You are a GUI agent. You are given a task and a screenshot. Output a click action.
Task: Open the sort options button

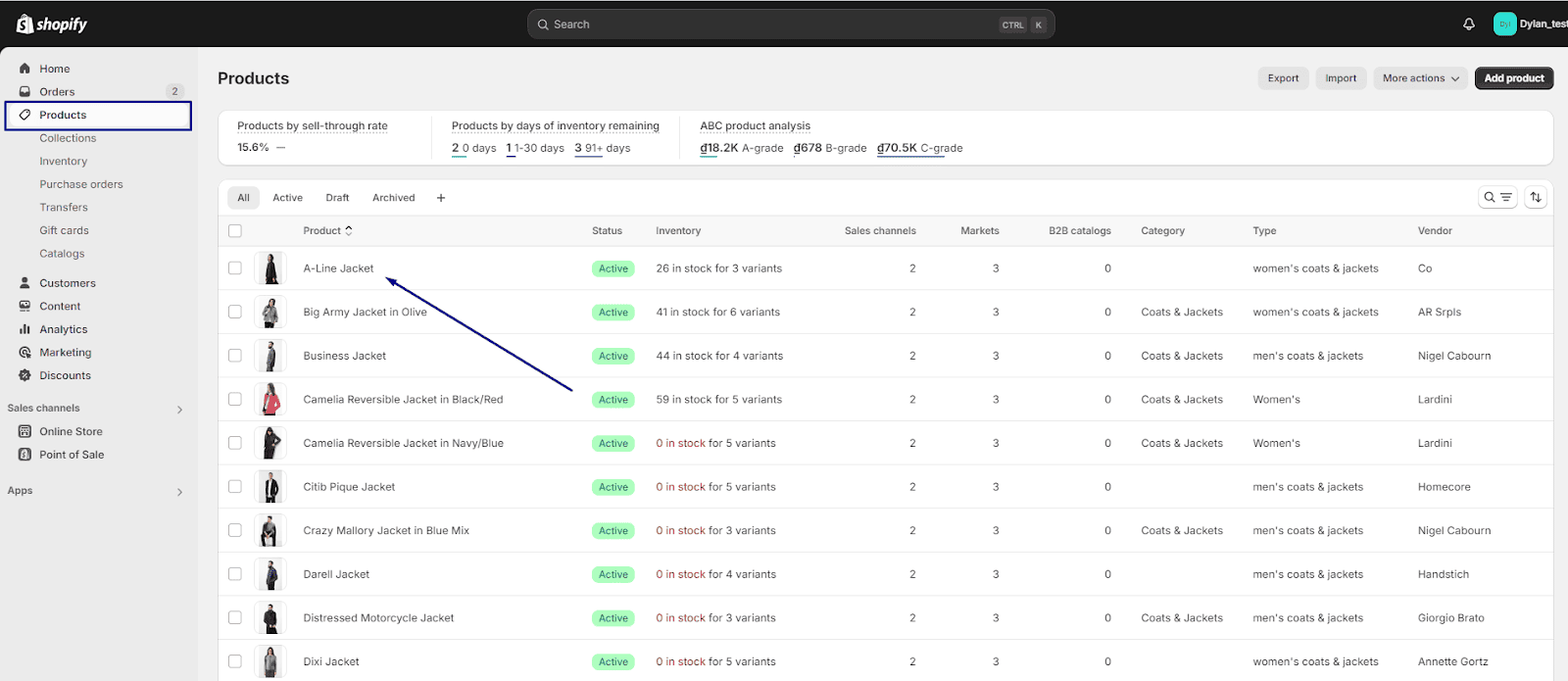[1536, 198]
